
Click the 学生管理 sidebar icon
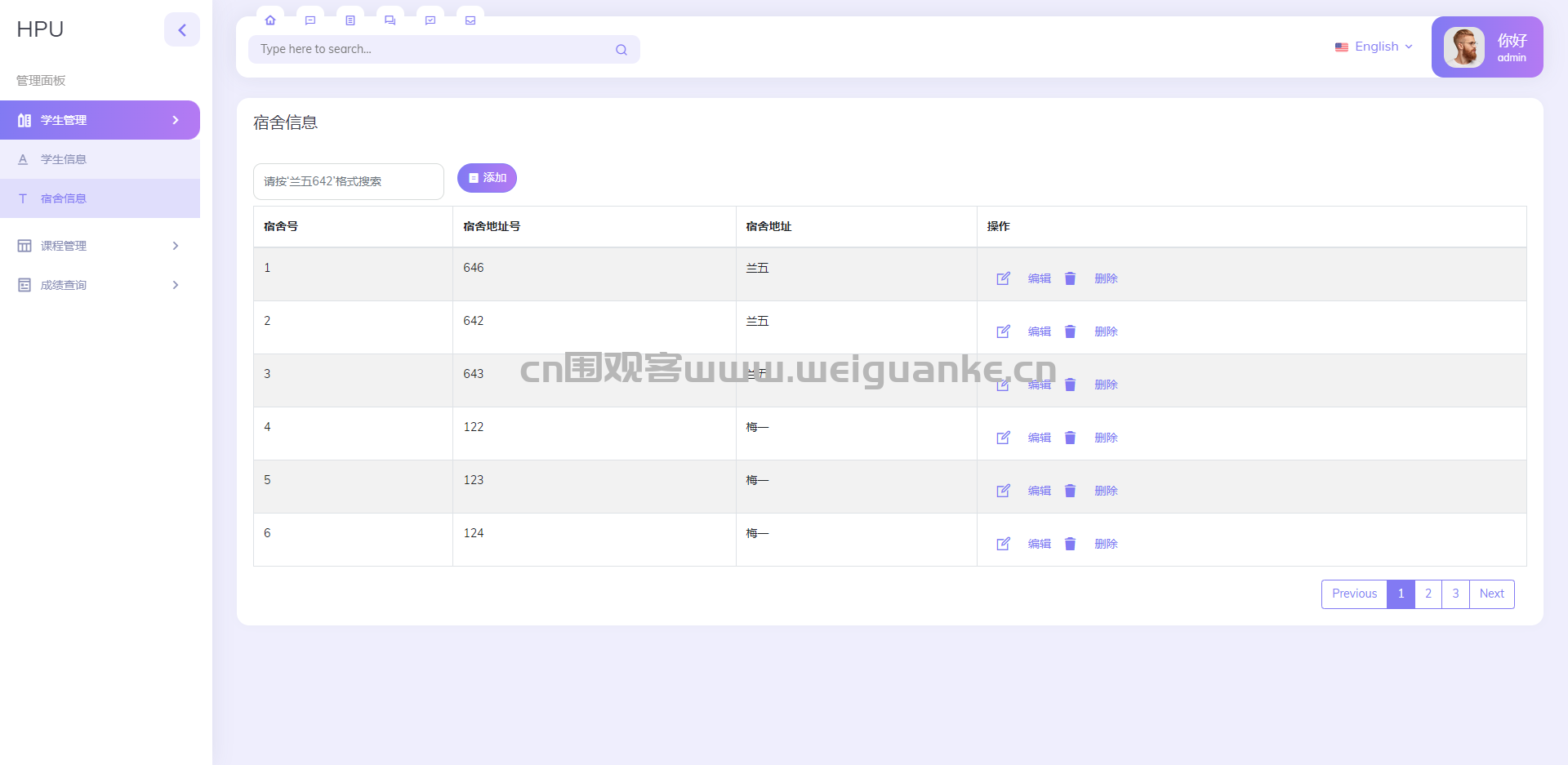[x=24, y=120]
